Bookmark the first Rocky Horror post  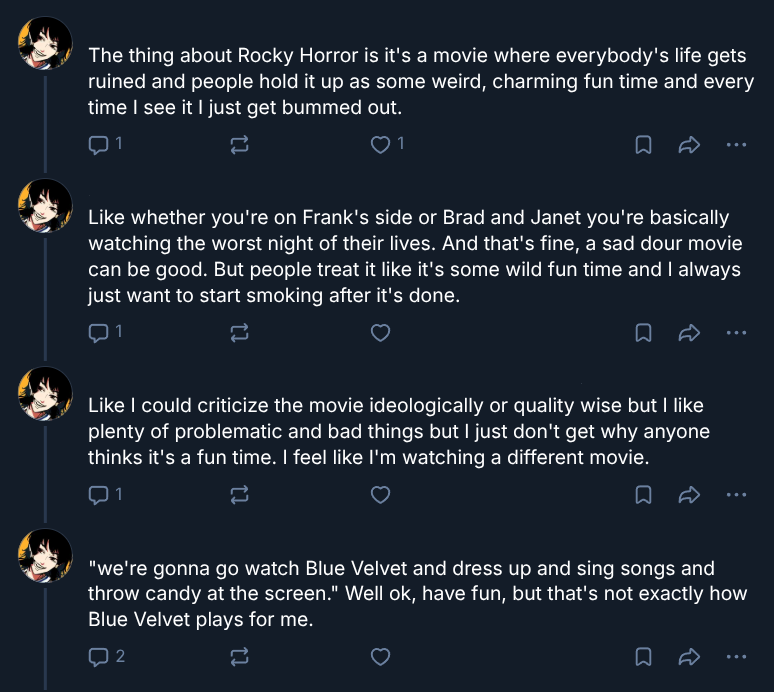pos(643,145)
